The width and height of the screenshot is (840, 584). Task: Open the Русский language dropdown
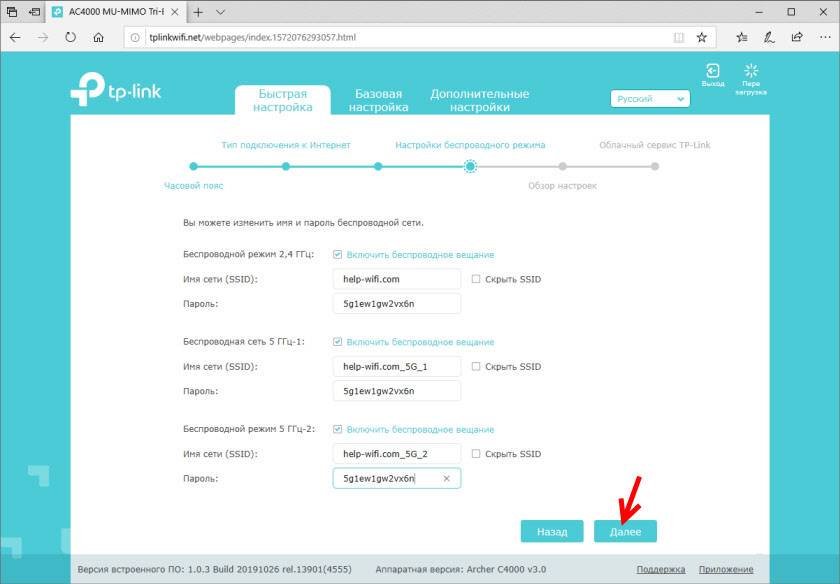click(650, 99)
